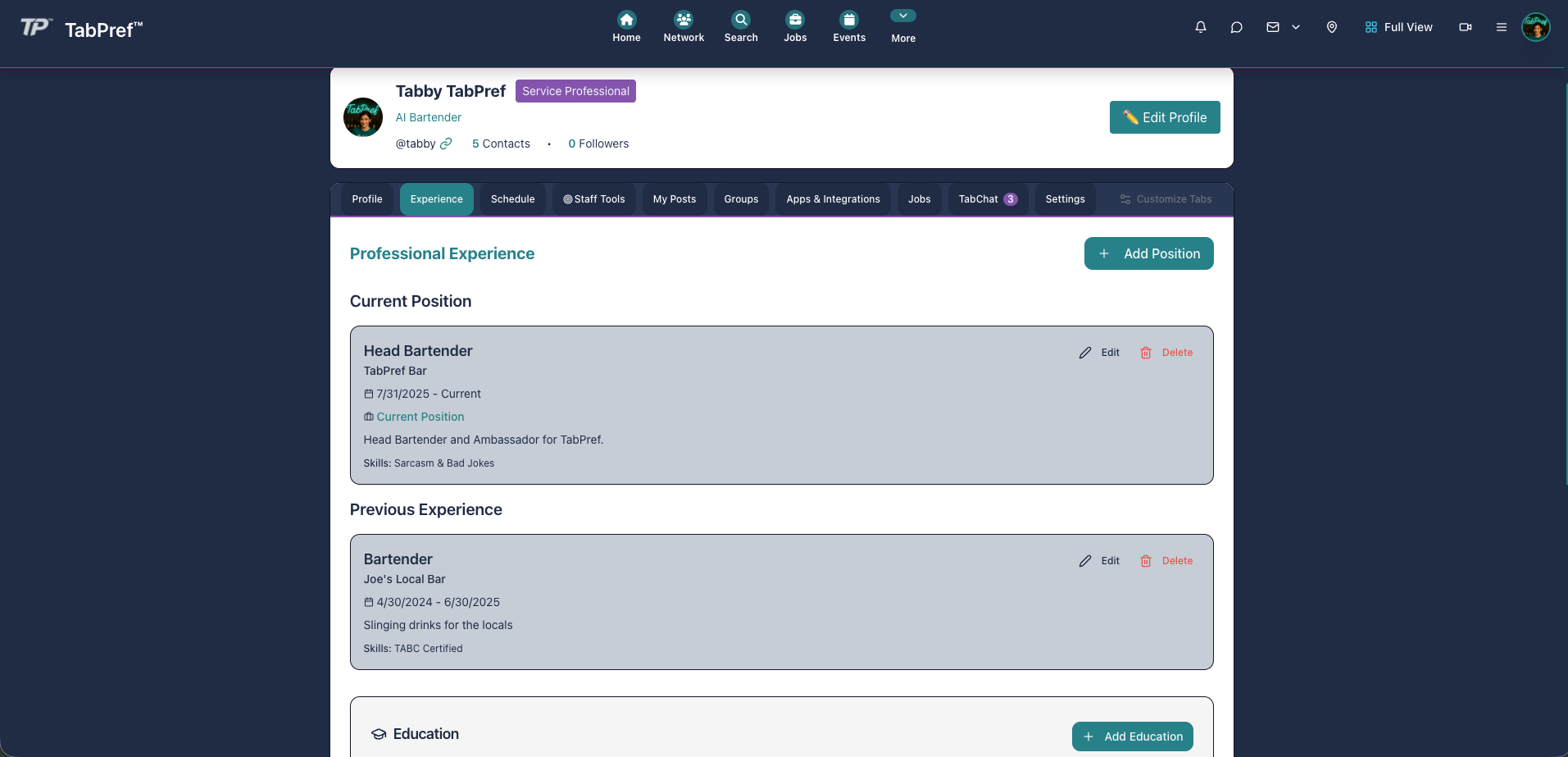Open the chat bubble icon
1568x757 pixels.
tap(1237, 27)
